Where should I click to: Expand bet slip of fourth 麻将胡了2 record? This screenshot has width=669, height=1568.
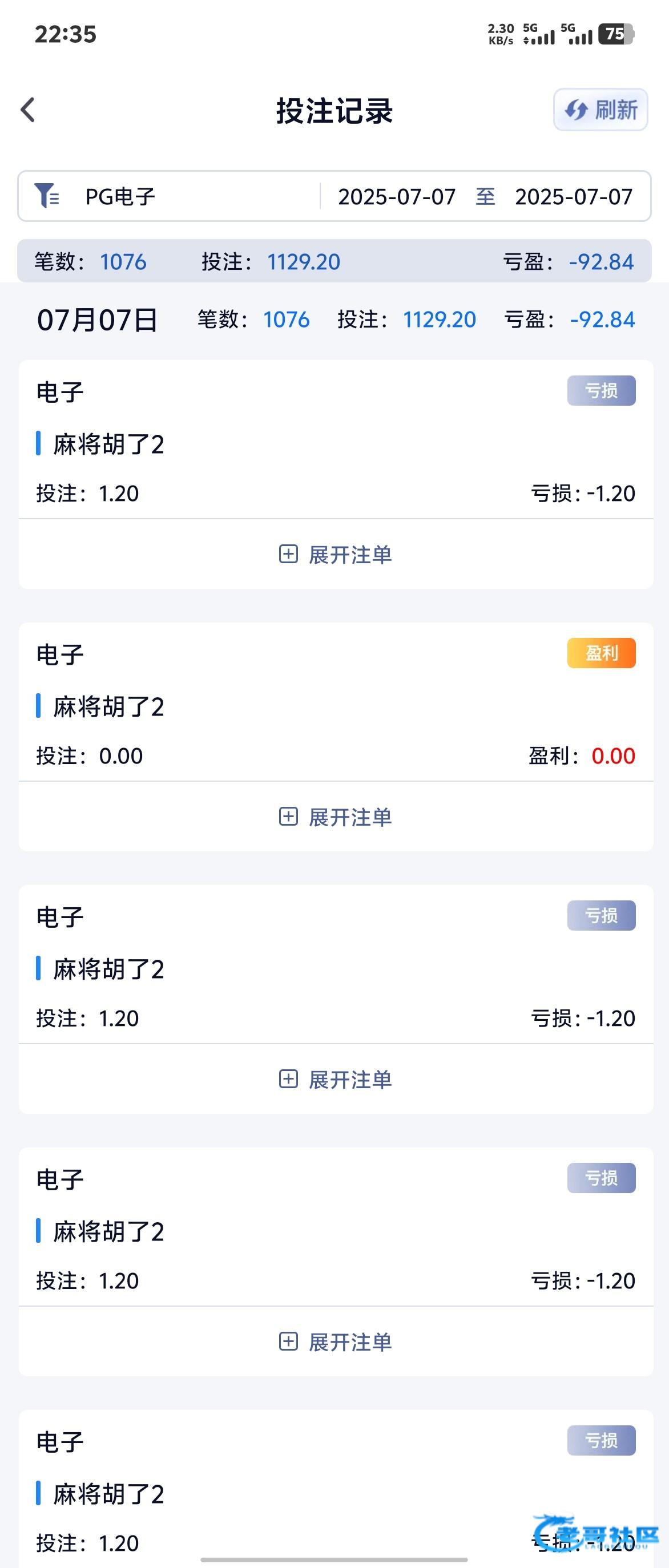350,1342
